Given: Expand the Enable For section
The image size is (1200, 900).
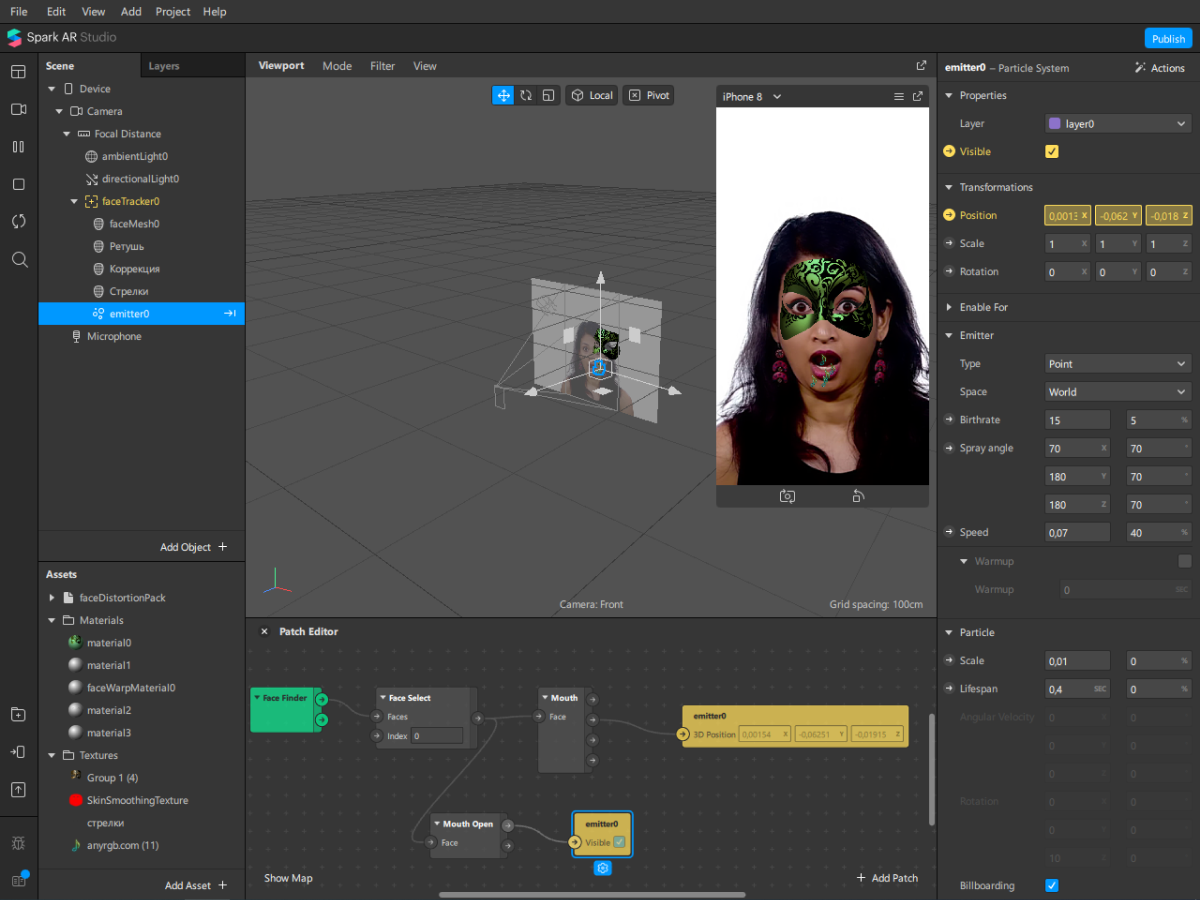Looking at the screenshot, I should click(984, 307).
